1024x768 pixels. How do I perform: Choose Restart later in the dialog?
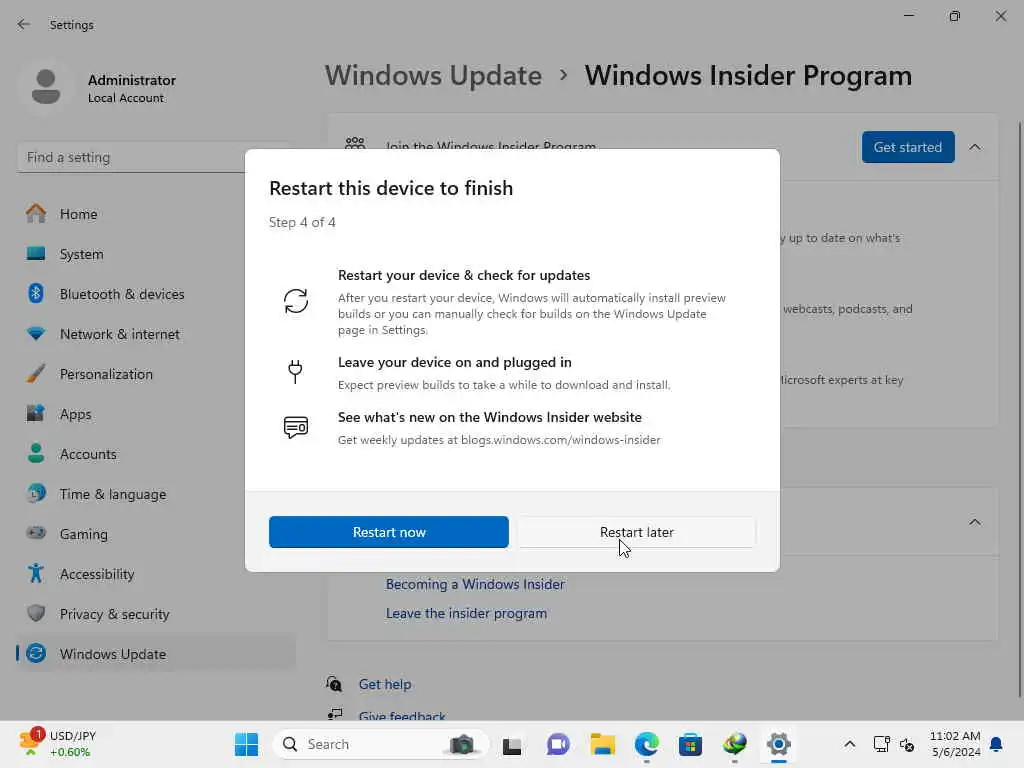pyautogui.click(x=637, y=532)
